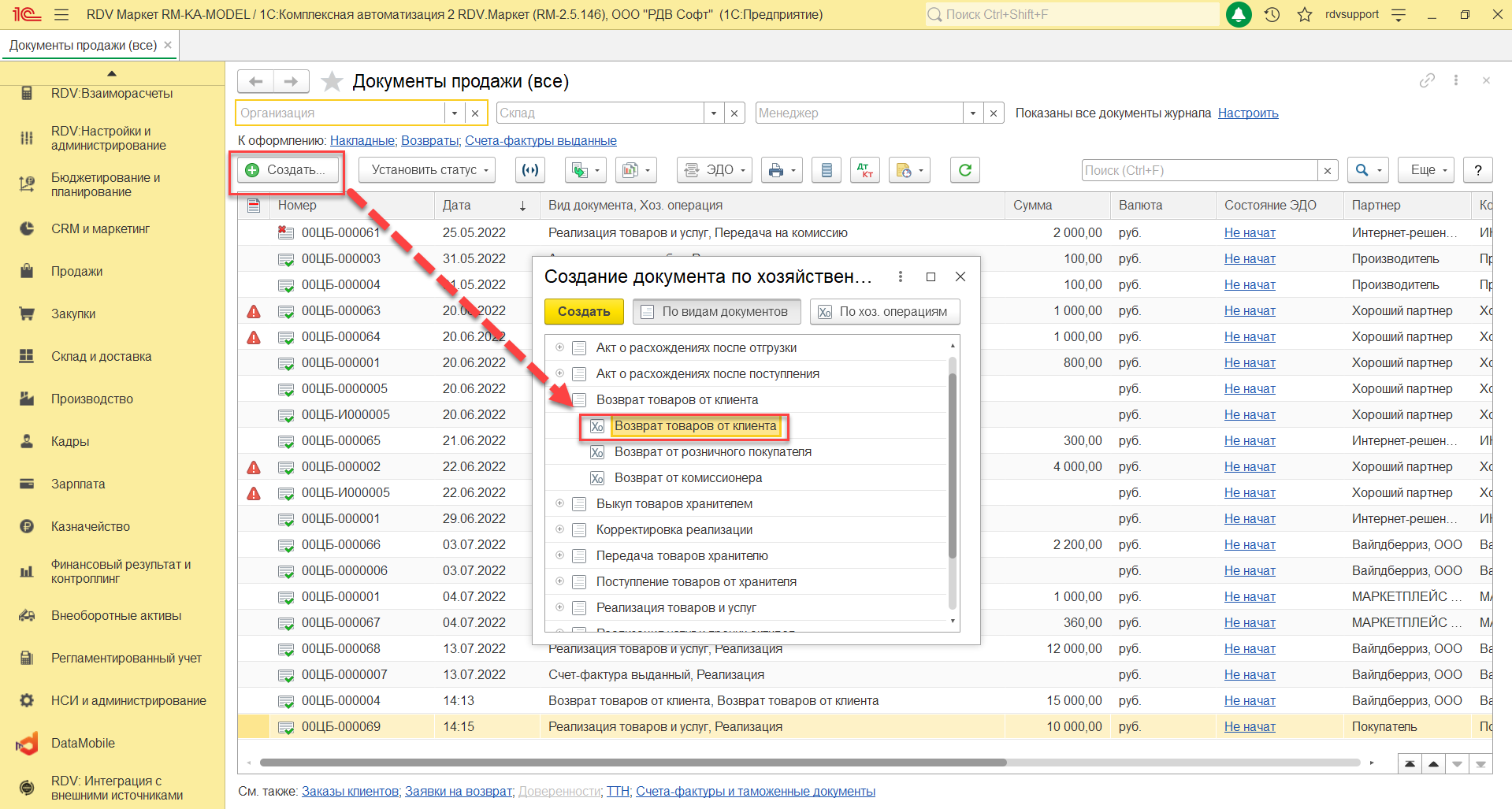
Task: Click the notifications bell icon
Action: [x=1239, y=15]
